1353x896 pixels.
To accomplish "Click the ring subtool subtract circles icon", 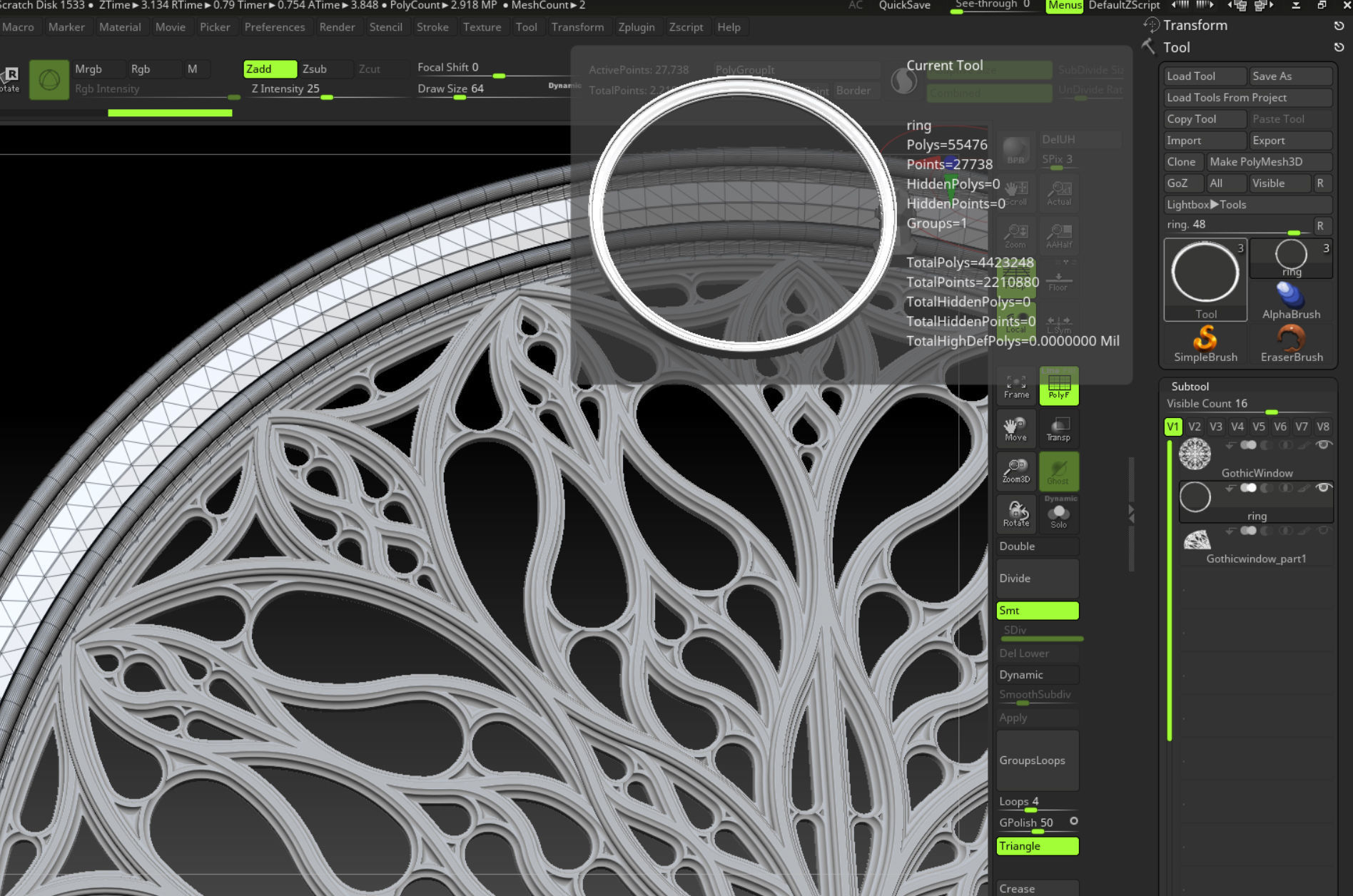I will 1267,488.
